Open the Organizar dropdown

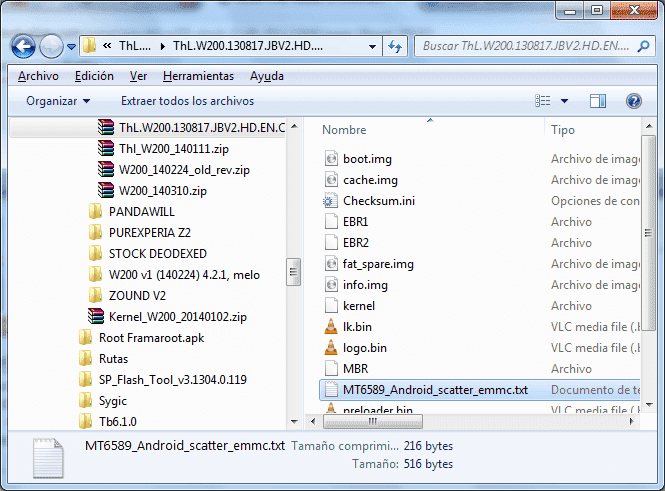(x=58, y=101)
